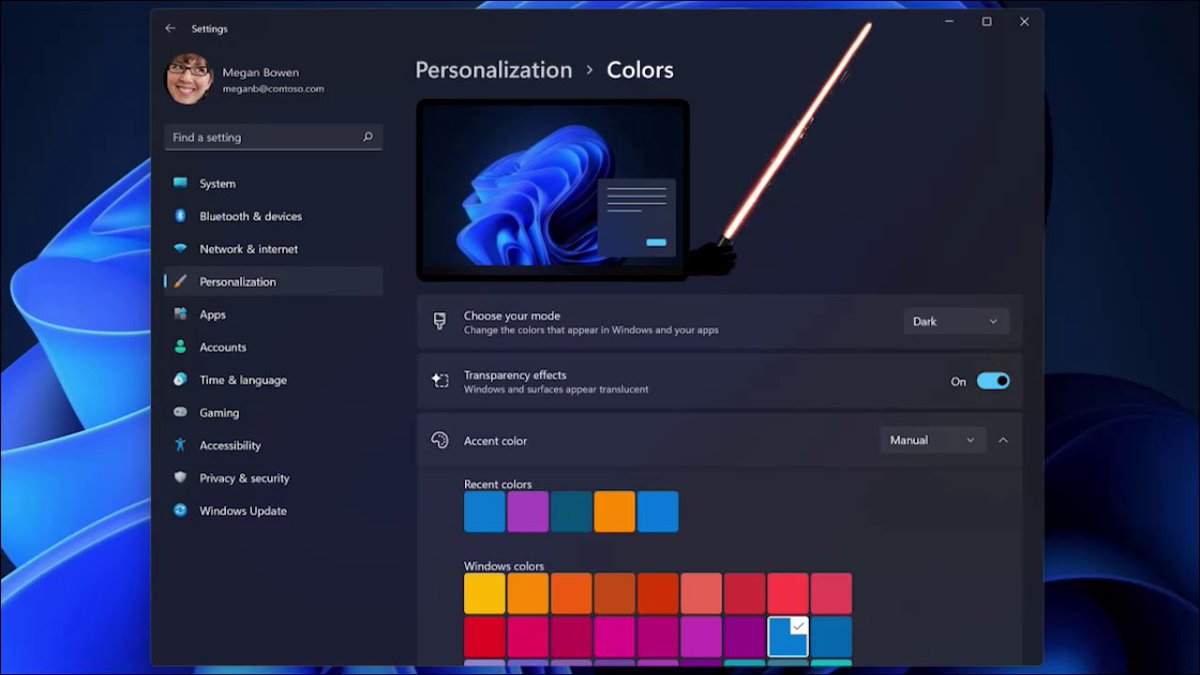Open Bluetooth & devices icon
The width and height of the screenshot is (1200, 675).
(x=180, y=216)
